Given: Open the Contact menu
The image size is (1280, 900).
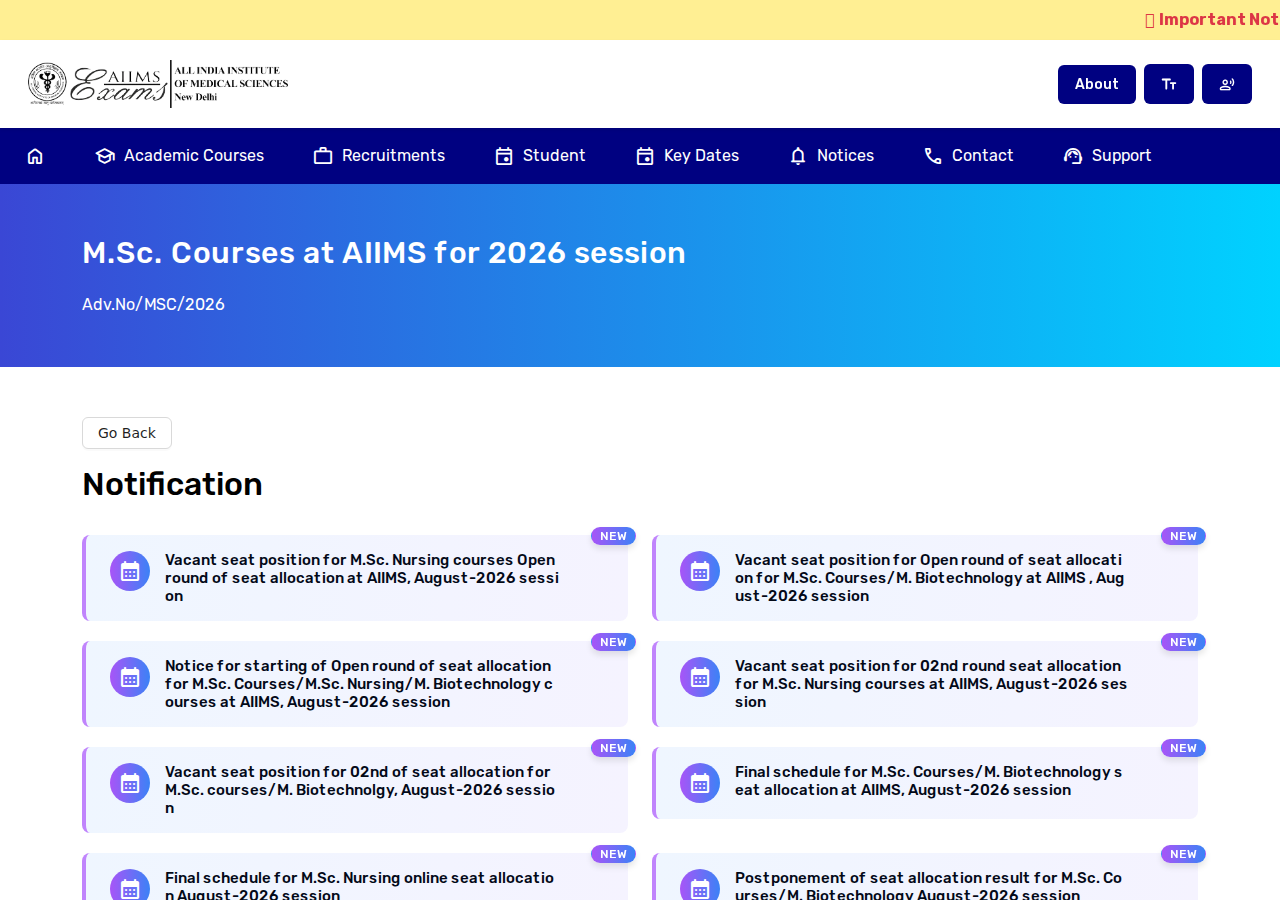Looking at the screenshot, I should pos(968,156).
